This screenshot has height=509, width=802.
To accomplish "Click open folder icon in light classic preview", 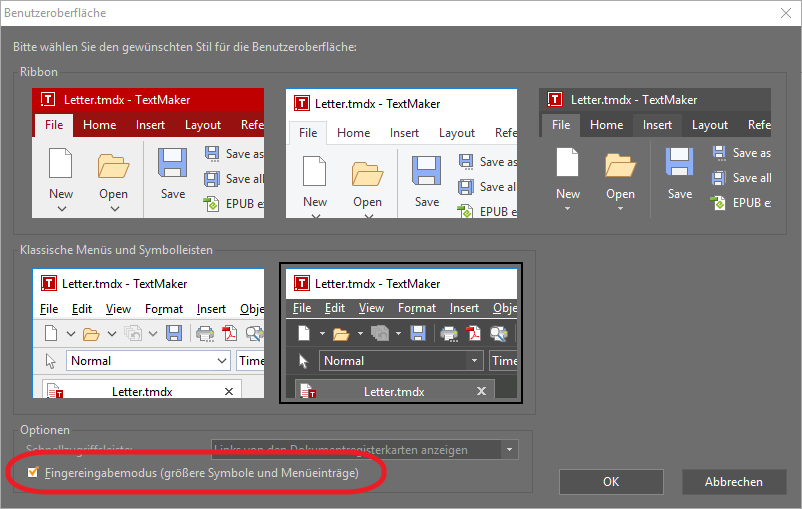I will 91,335.
